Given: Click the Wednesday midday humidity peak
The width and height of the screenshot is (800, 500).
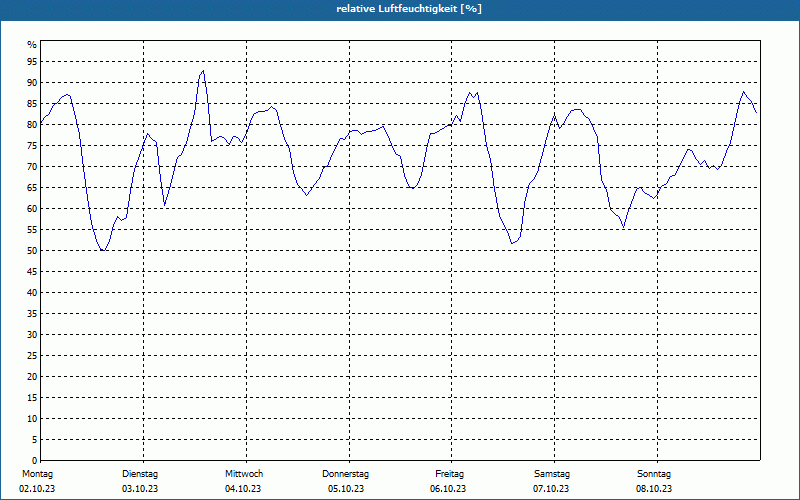Looking at the screenshot, I should pos(272,107).
